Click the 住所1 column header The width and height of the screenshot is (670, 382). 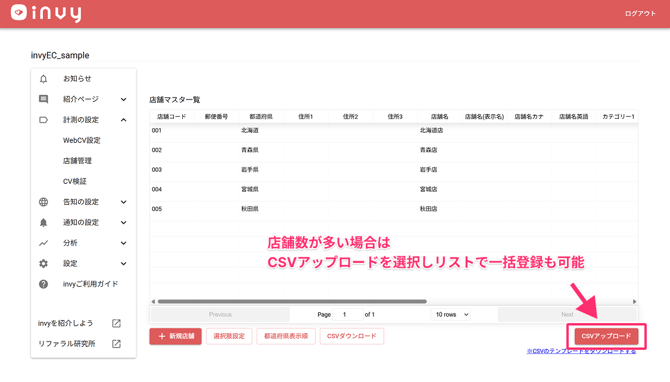click(x=306, y=117)
